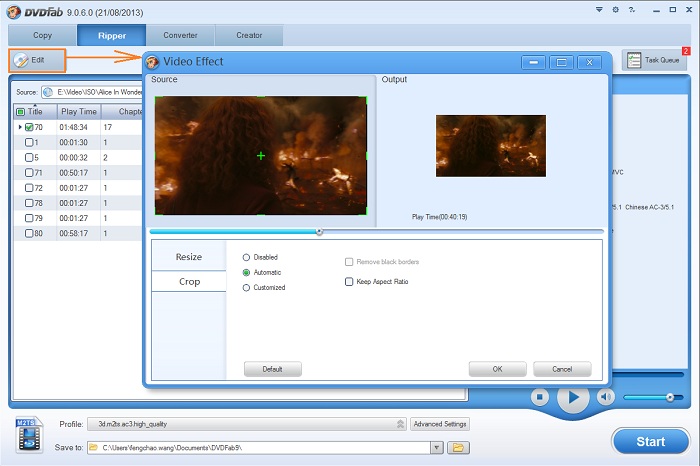Browse output folder with folder icon button
This screenshot has height=466, width=700.
pyautogui.click(x=458, y=447)
